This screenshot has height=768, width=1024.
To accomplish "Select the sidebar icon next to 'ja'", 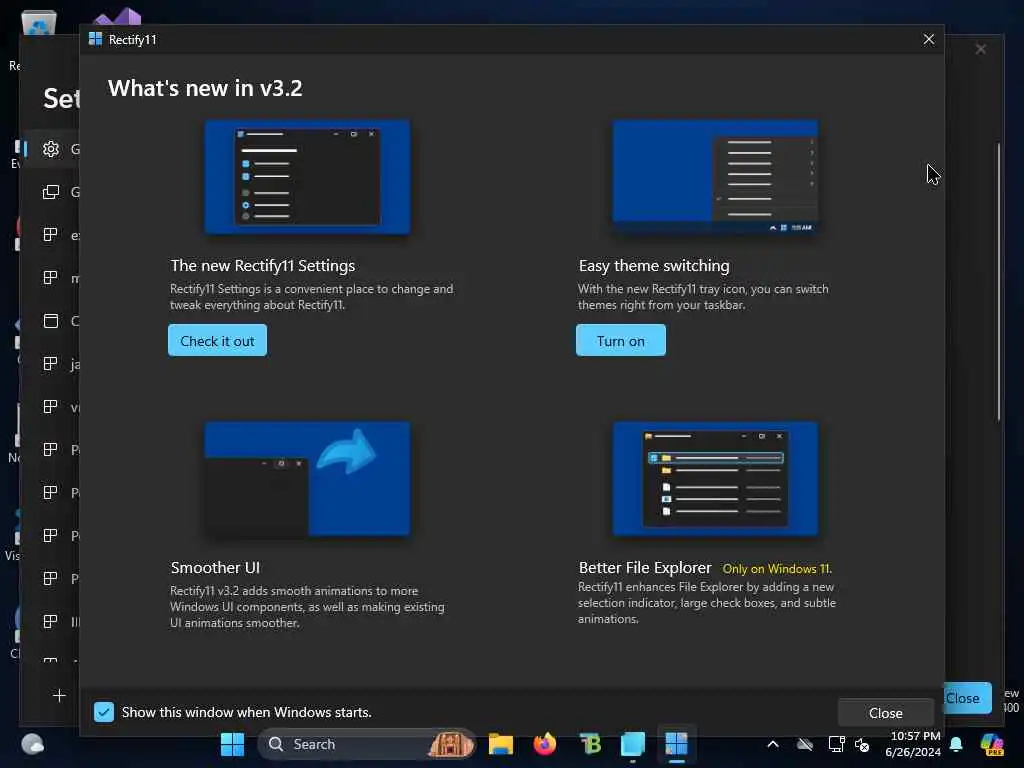I will click(50, 364).
